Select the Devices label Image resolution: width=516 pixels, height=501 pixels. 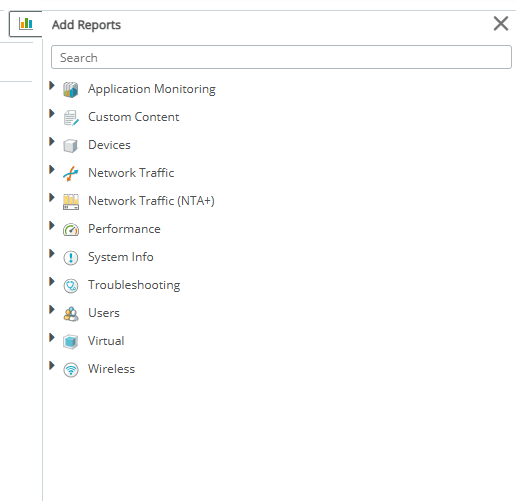point(109,145)
